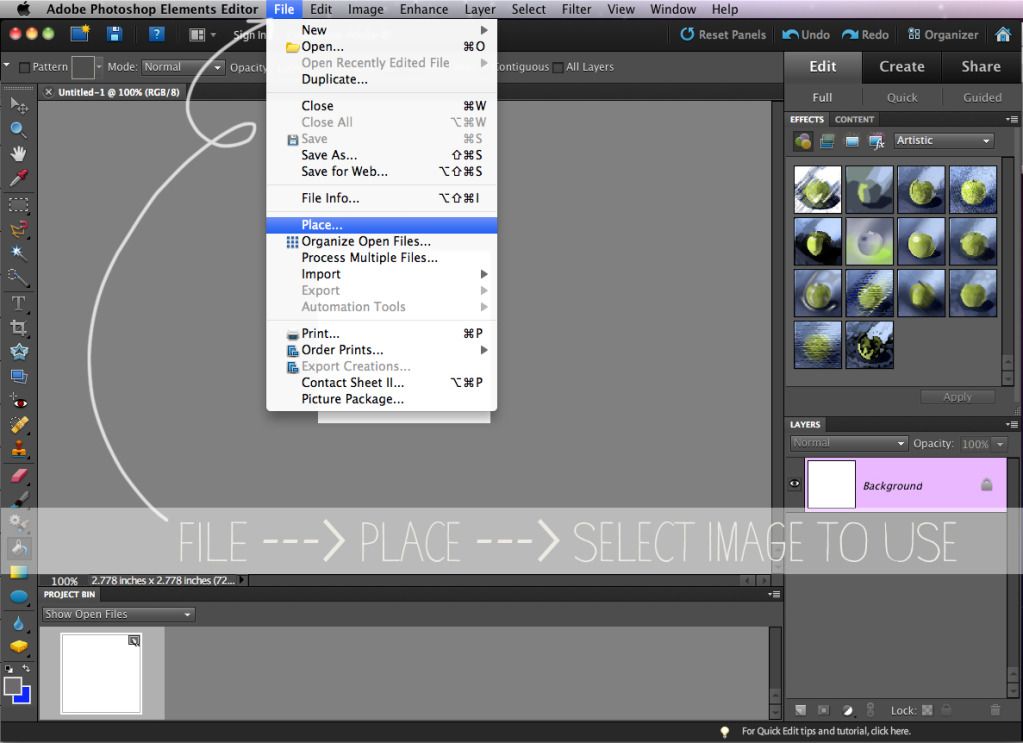Screen dimensions: 1023x743
Task: Toggle the Pattern checkbox
Action: pyautogui.click(x=25, y=67)
